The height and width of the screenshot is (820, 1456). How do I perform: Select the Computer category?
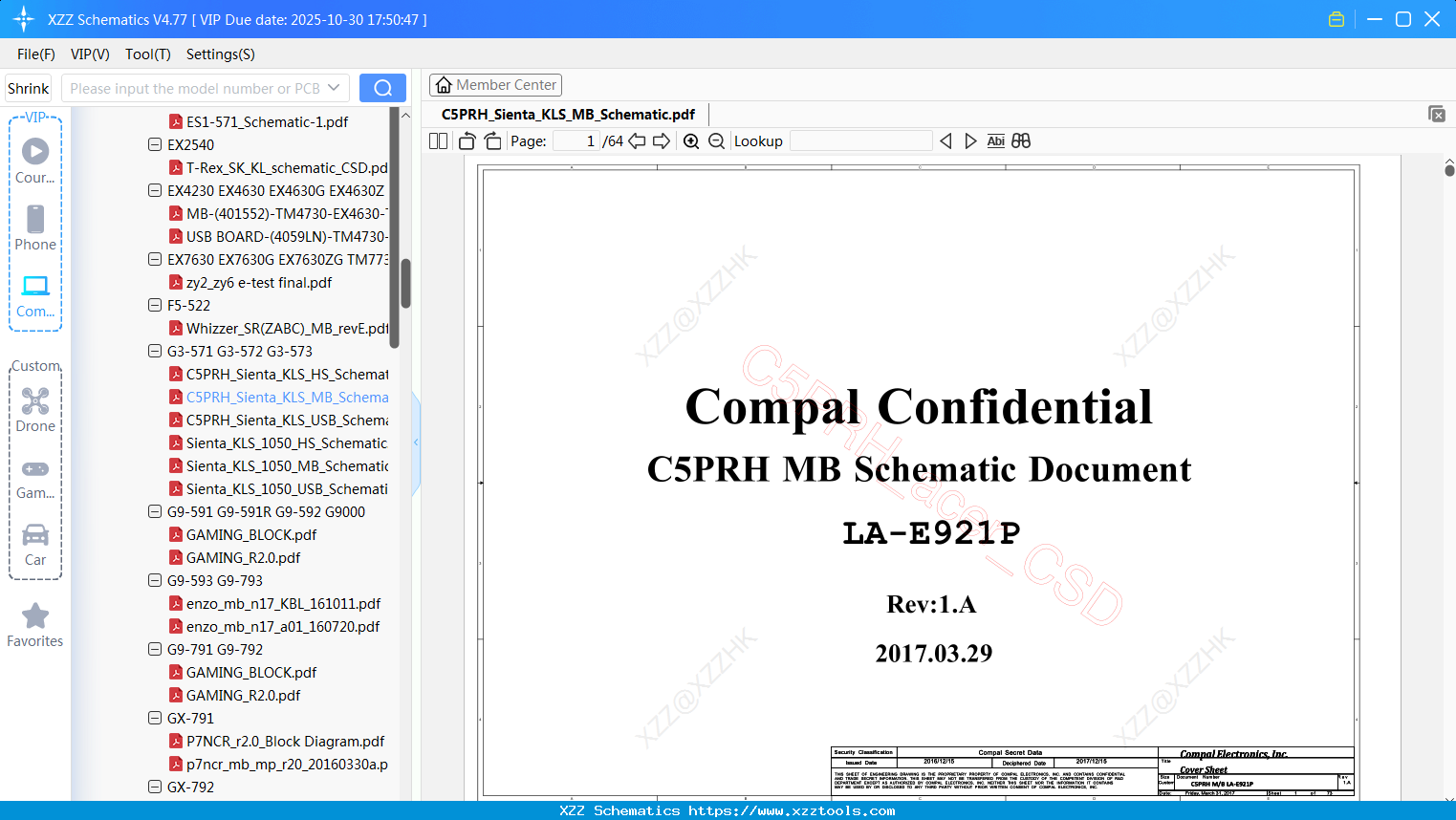pos(35,296)
